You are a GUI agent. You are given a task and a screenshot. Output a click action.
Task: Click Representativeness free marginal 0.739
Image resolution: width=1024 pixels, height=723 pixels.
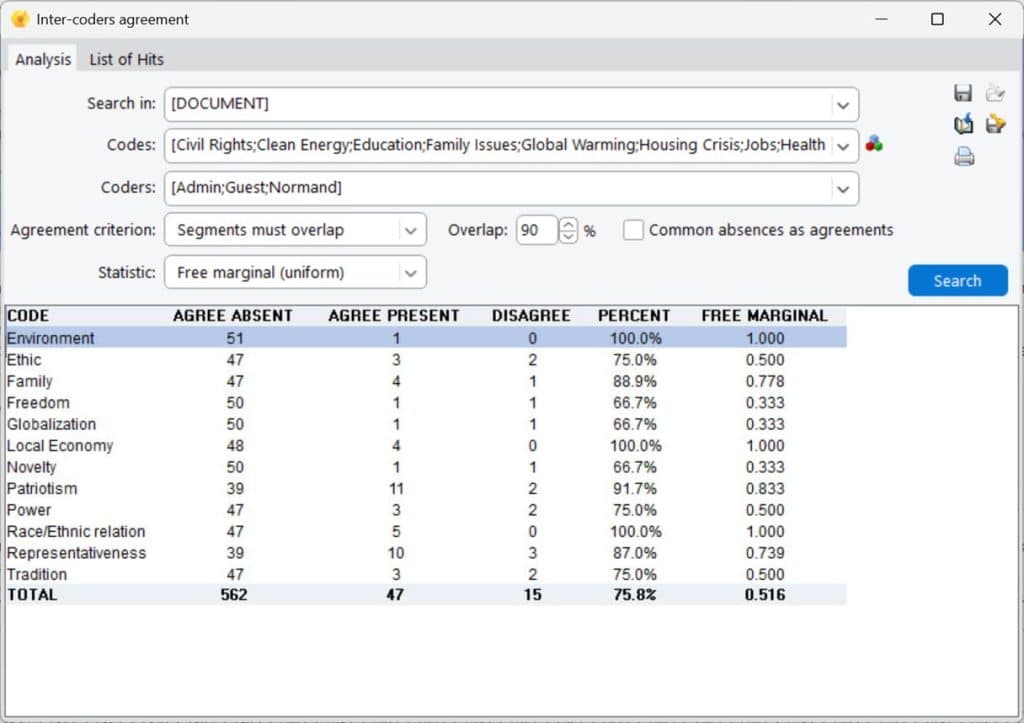click(765, 553)
